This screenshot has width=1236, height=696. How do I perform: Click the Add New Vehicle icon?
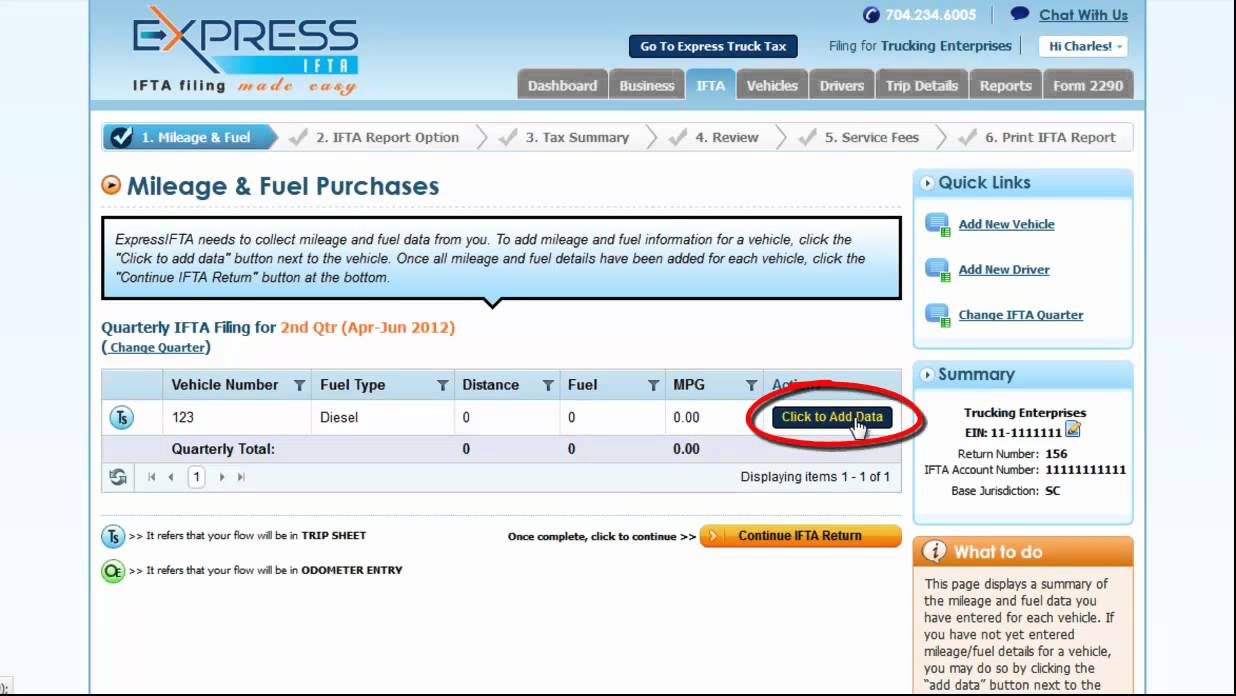(x=937, y=225)
